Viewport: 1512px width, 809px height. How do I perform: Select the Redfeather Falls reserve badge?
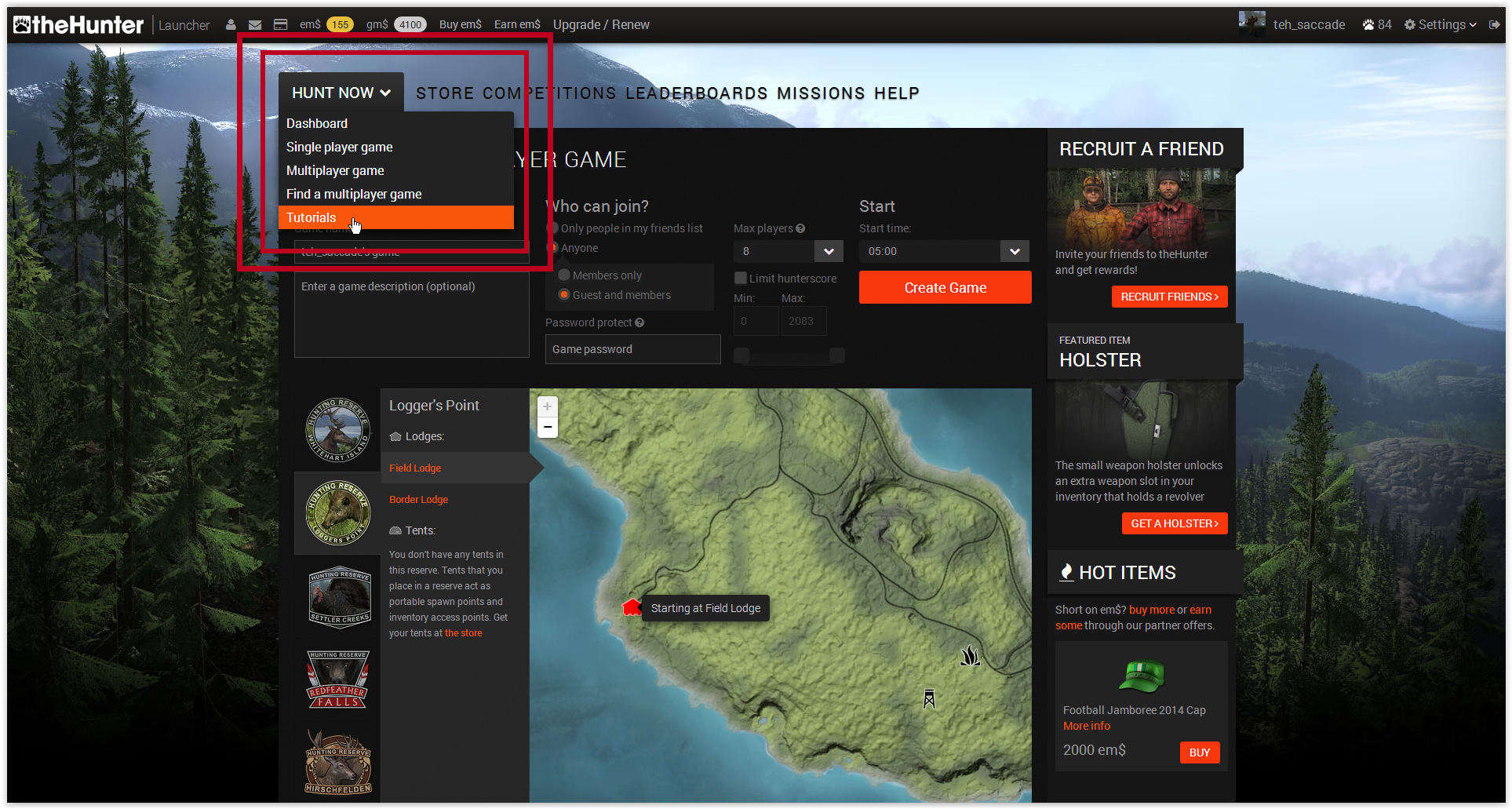click(337, 680)
